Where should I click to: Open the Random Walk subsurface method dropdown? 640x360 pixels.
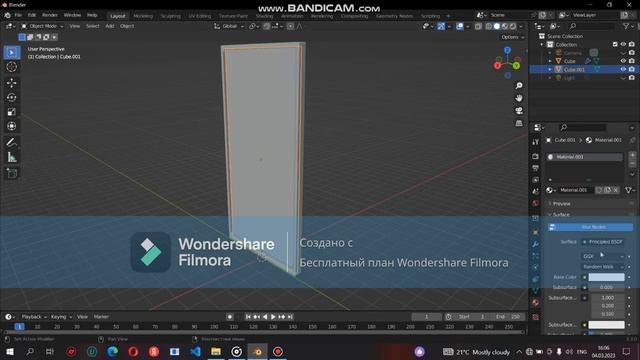(603, 267)
